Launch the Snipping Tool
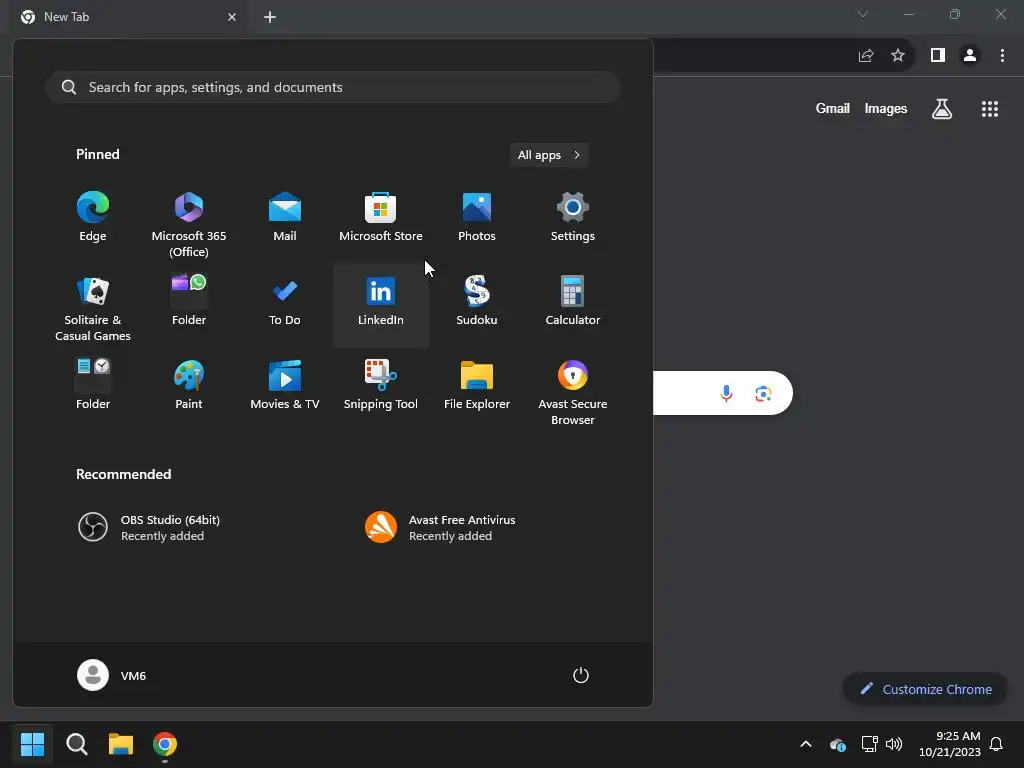The height and width of the screenshot is (768, 1024). tap(381, 385)
